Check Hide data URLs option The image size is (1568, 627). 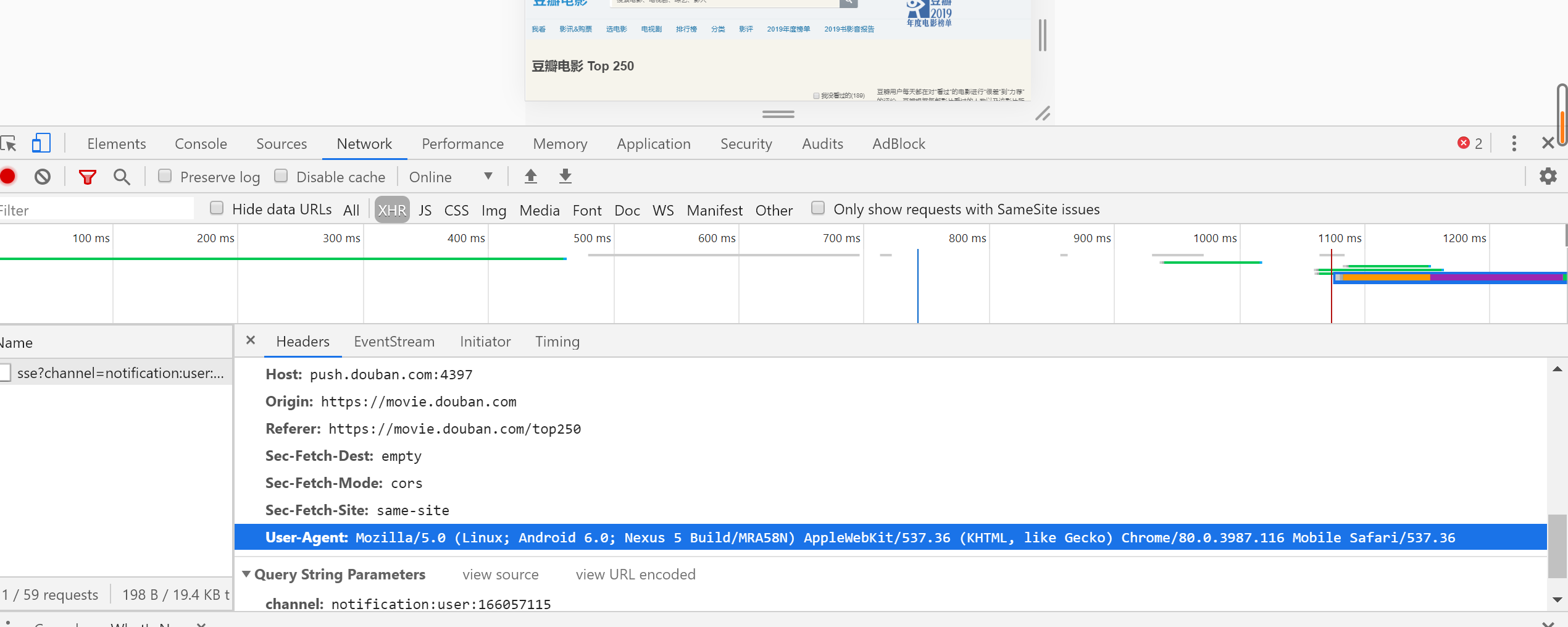pyautogui.click(x=217, y=208)
